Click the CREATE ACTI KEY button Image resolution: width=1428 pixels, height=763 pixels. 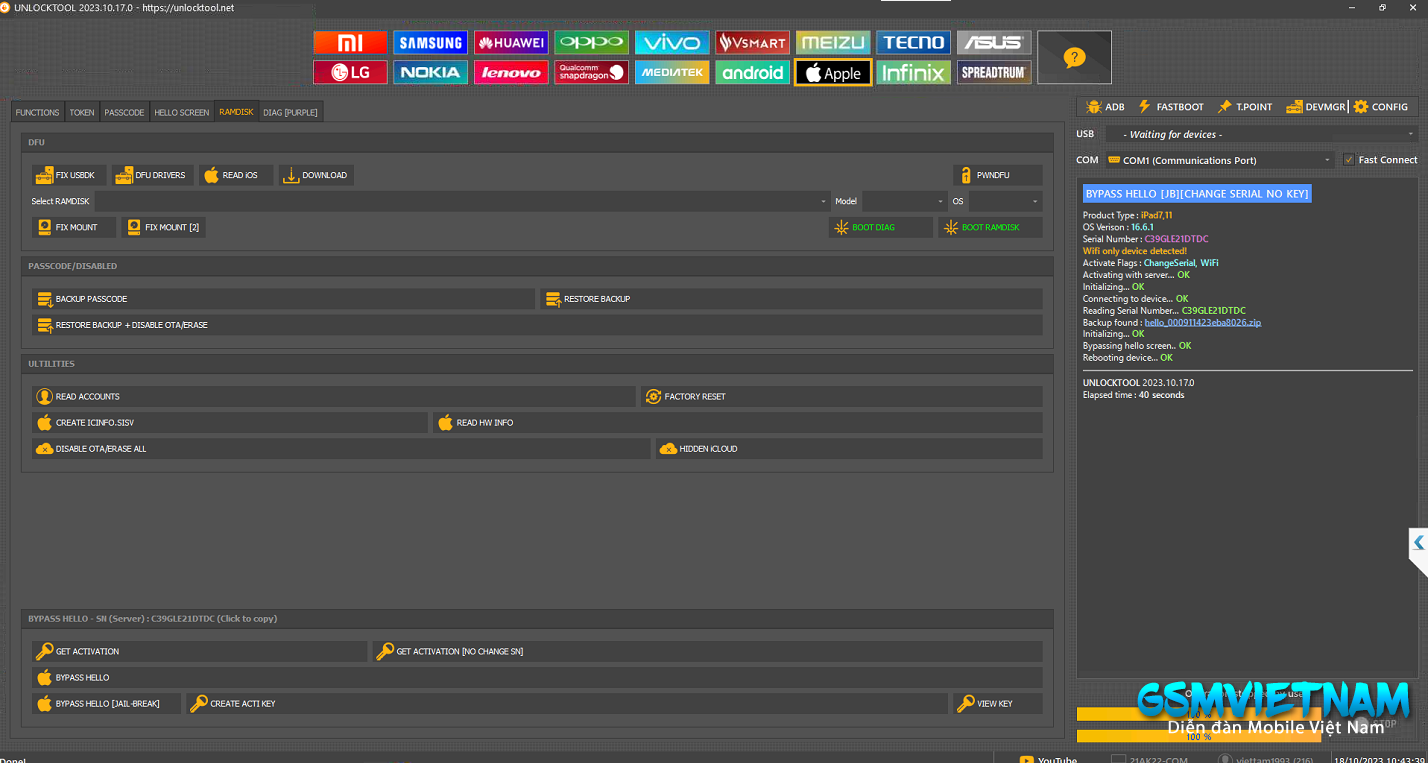click(x=567, y=704)
